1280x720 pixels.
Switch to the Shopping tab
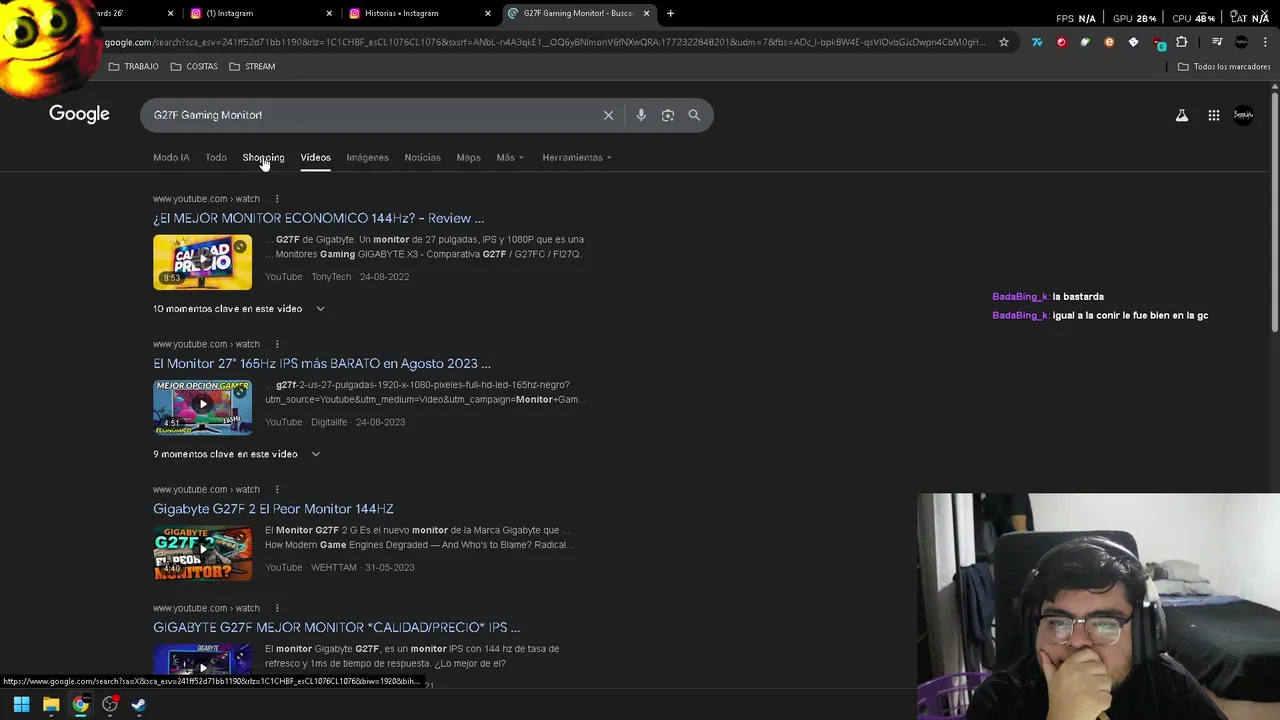[263, 157]
